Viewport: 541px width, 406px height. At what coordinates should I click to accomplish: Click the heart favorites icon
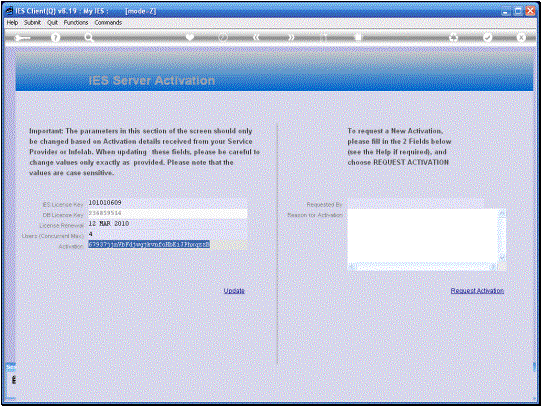[190, 37]
